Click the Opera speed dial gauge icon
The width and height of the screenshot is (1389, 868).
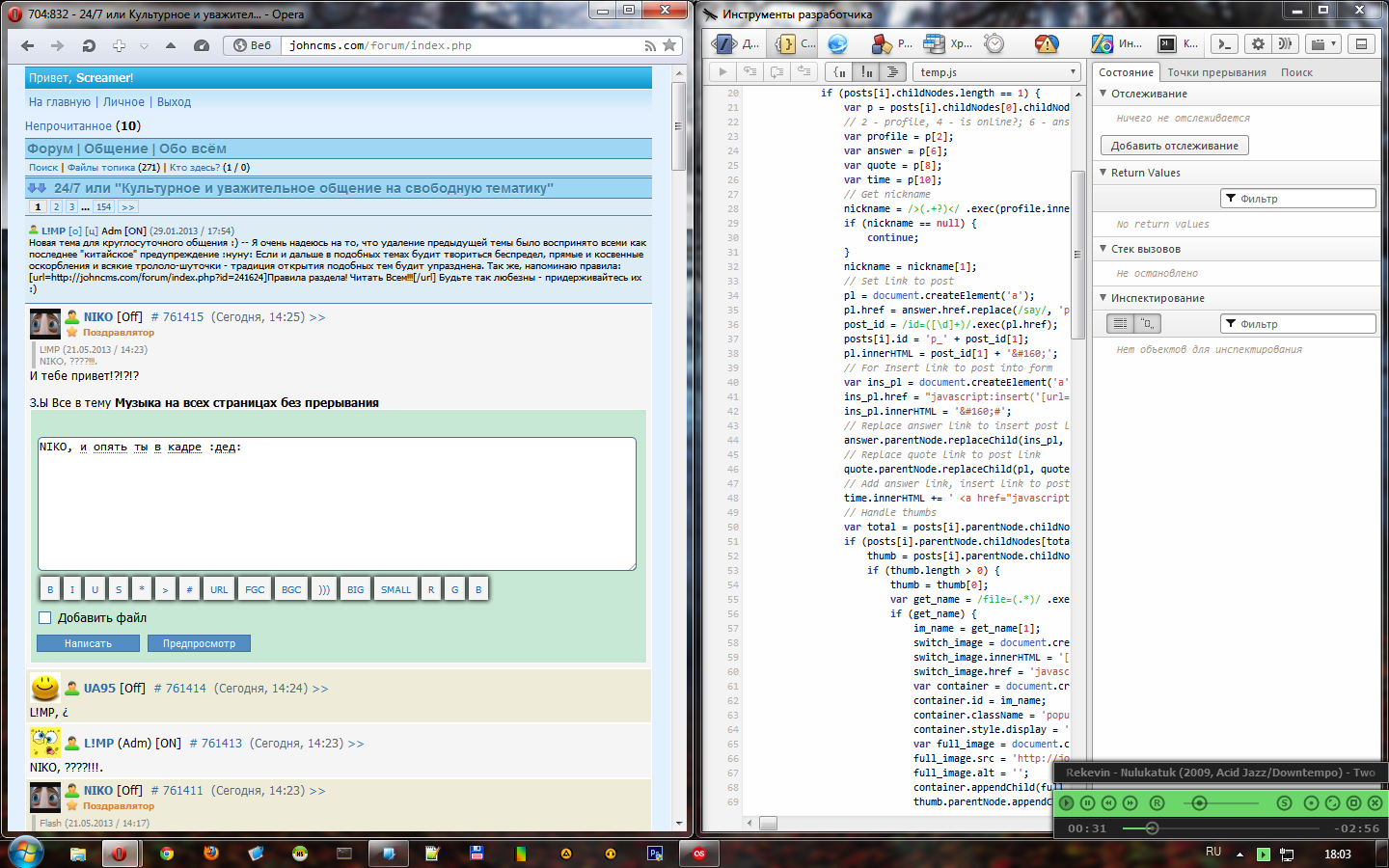[202, 45]
